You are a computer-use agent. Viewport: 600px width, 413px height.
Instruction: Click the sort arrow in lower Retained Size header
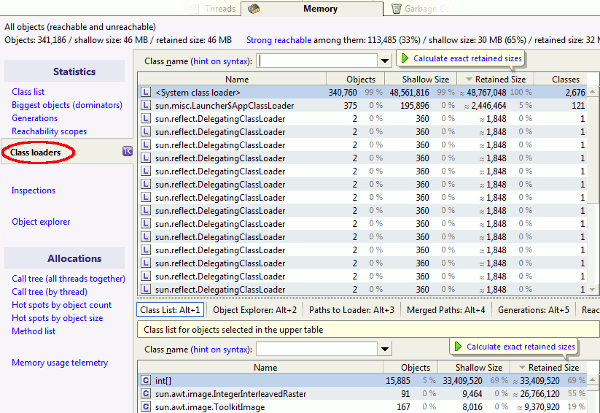point(522,367)
